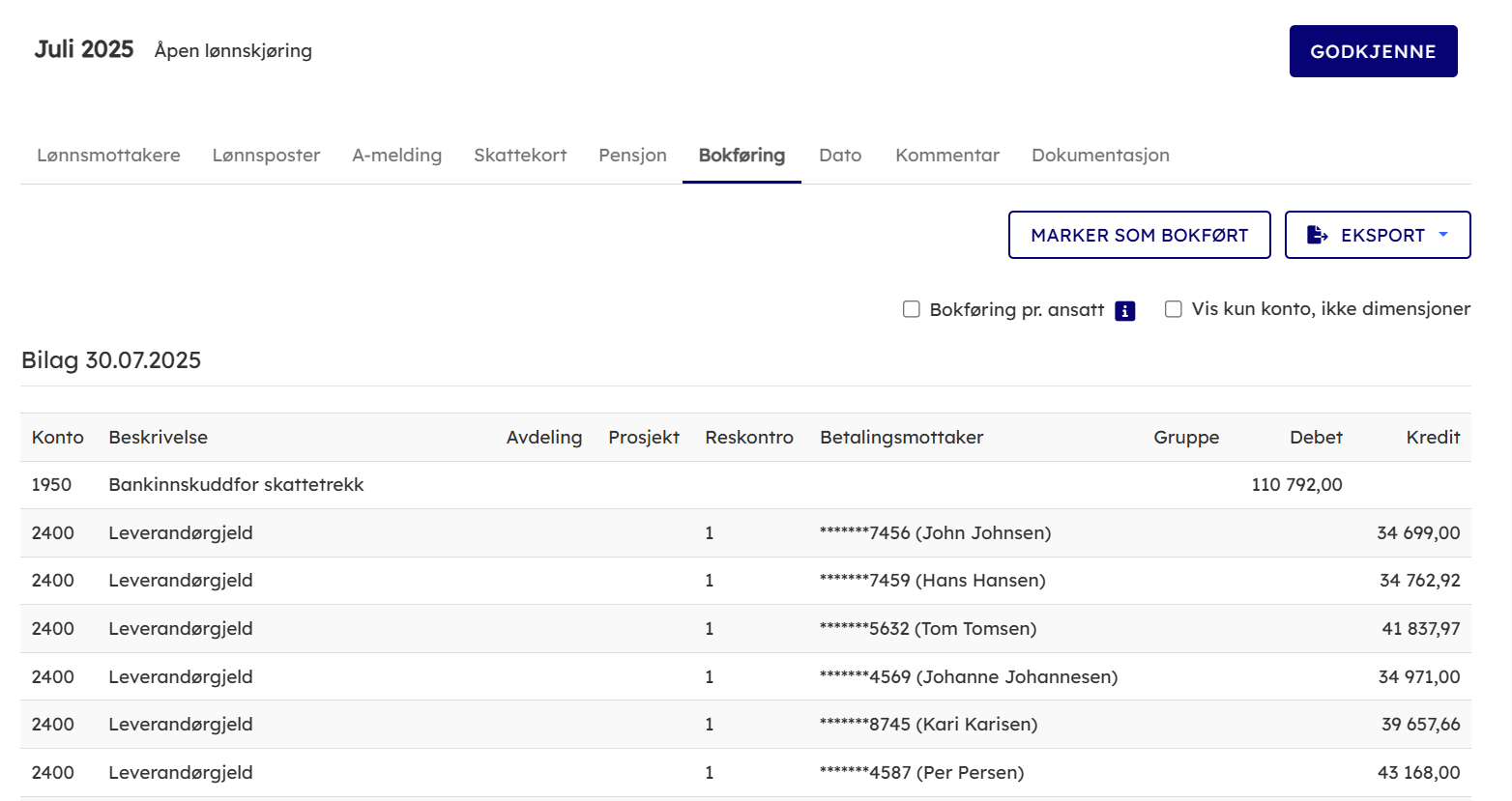Check Vis kun konto, ikke dimensjoner
Viewport: 1512px width, 801px height.
tap(1173, 309)
